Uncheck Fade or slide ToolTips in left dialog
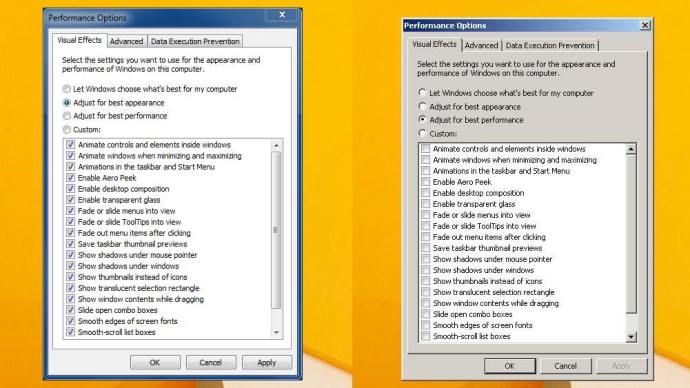This screenshot has width=690, height=388. pos(70,222)
